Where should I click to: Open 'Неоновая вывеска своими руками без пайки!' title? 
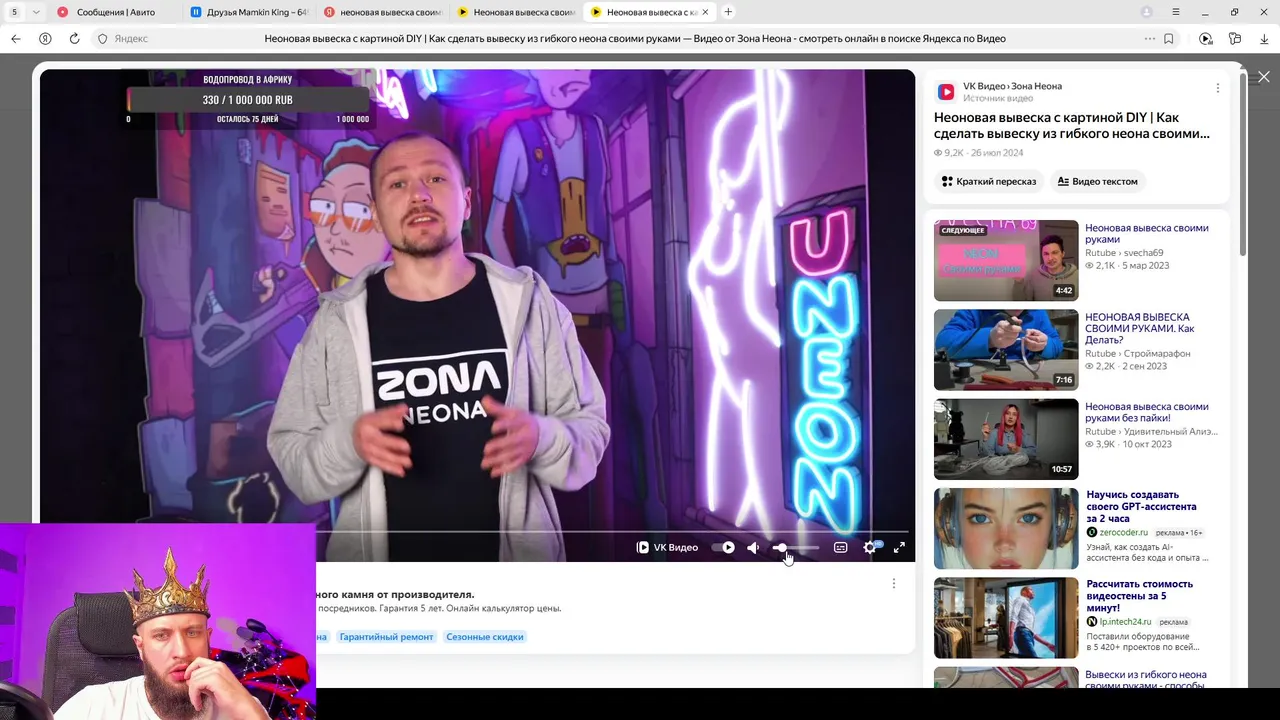1146,413
